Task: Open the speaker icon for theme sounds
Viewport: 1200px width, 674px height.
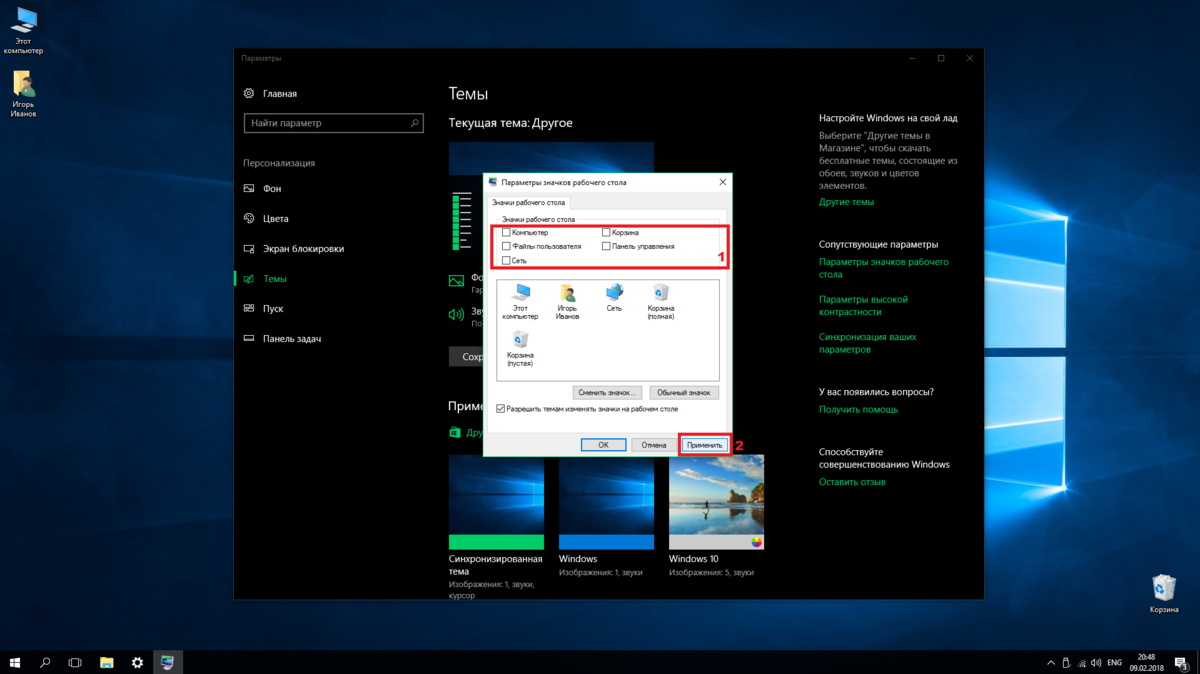Action: point(456,315)
